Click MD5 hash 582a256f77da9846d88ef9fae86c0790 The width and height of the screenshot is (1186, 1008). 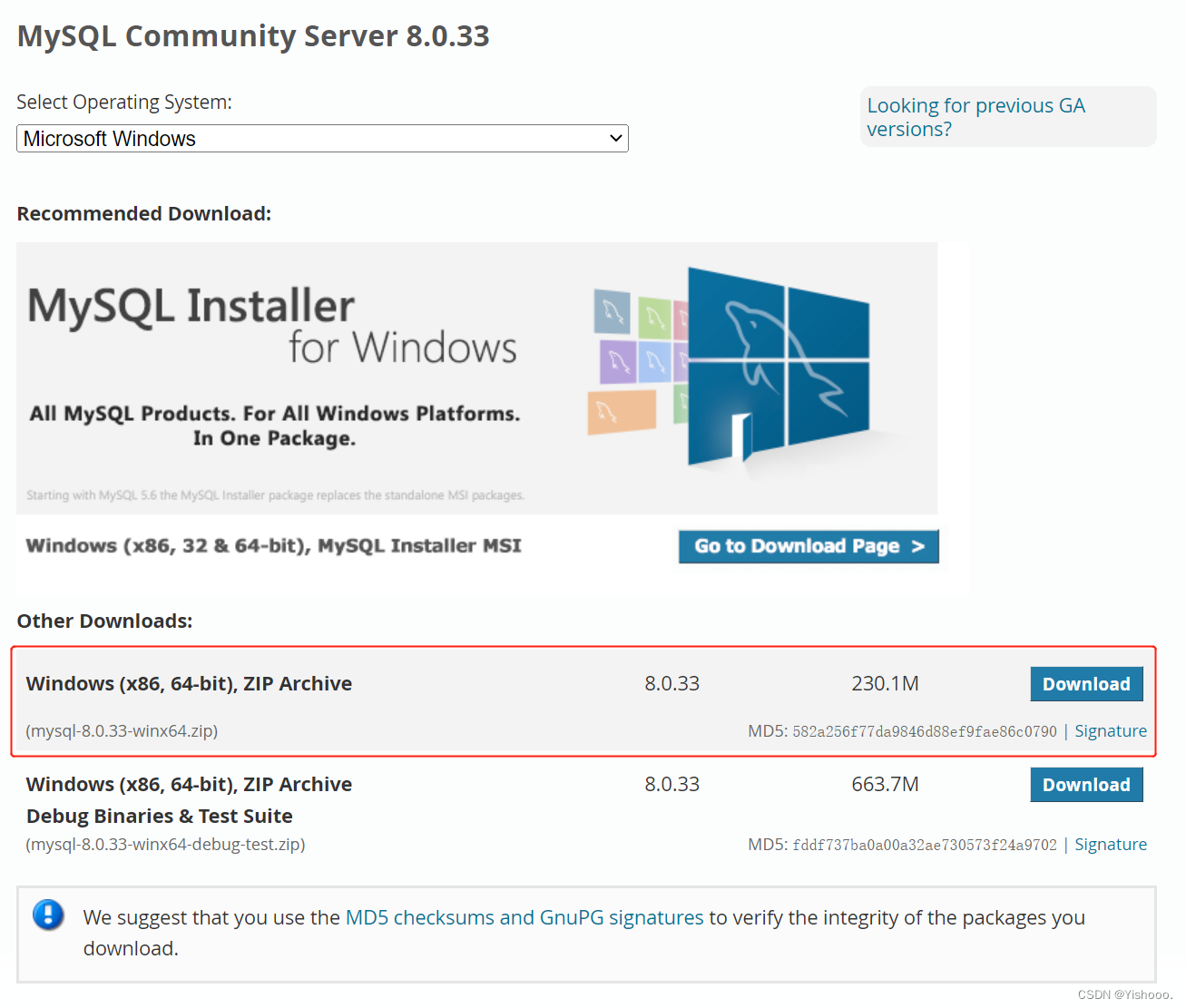click(925, 731)
